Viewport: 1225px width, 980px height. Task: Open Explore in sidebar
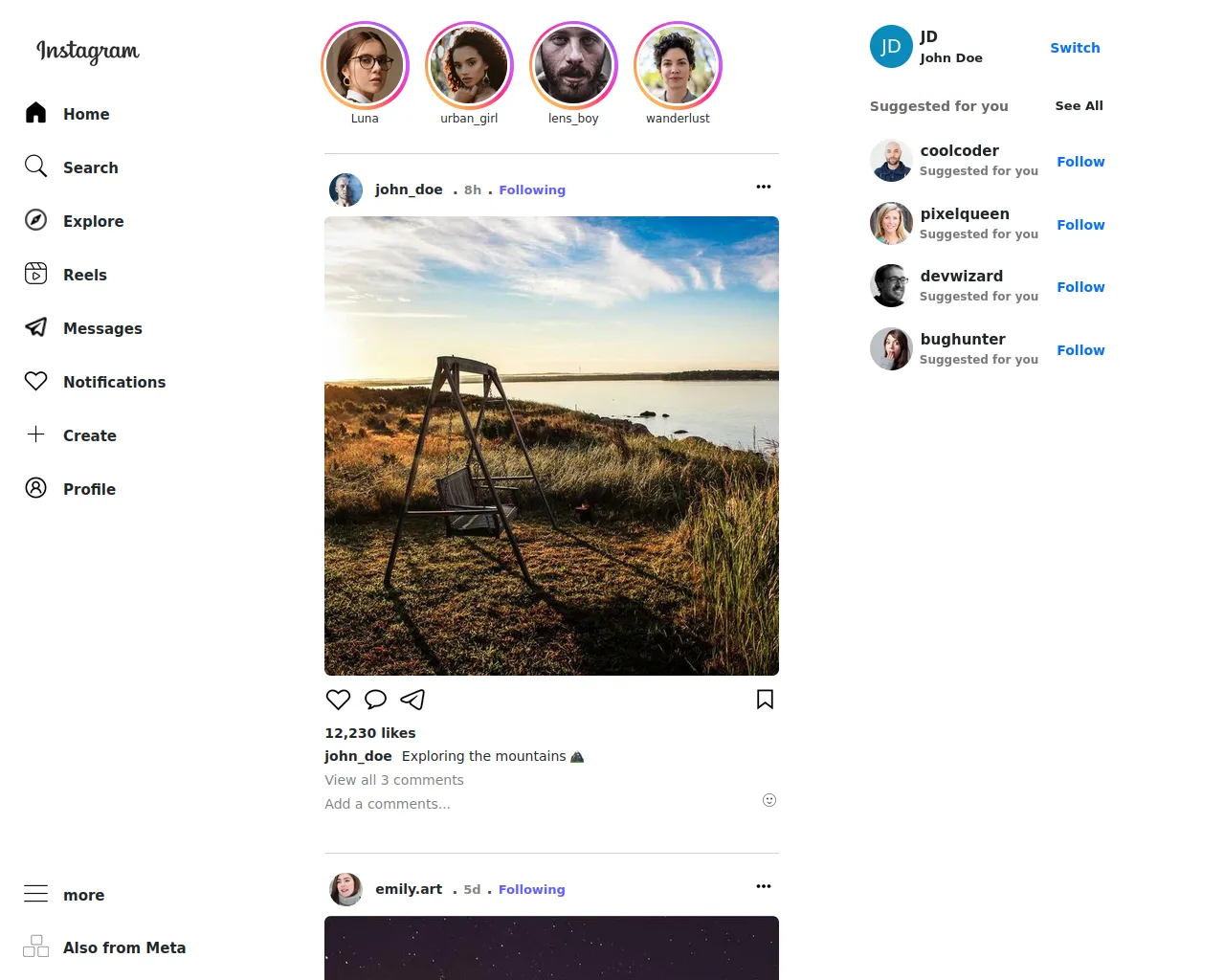coord(94,221)
